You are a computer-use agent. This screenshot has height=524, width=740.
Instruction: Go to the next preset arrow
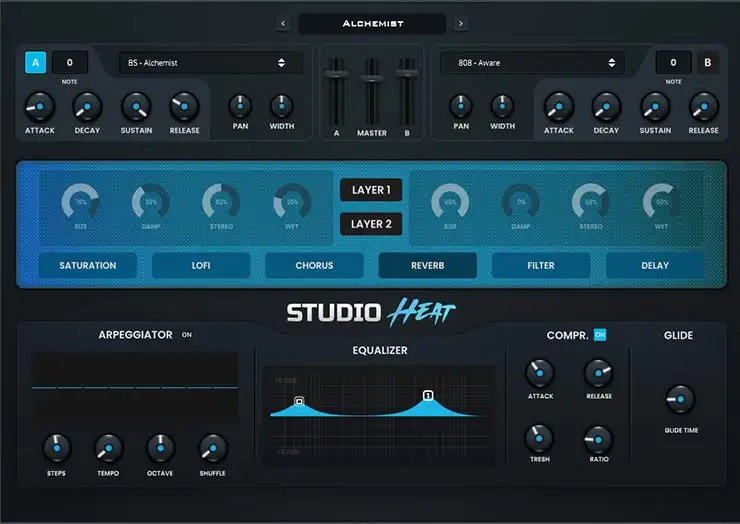pyautogui.click(x=461, y=24)
